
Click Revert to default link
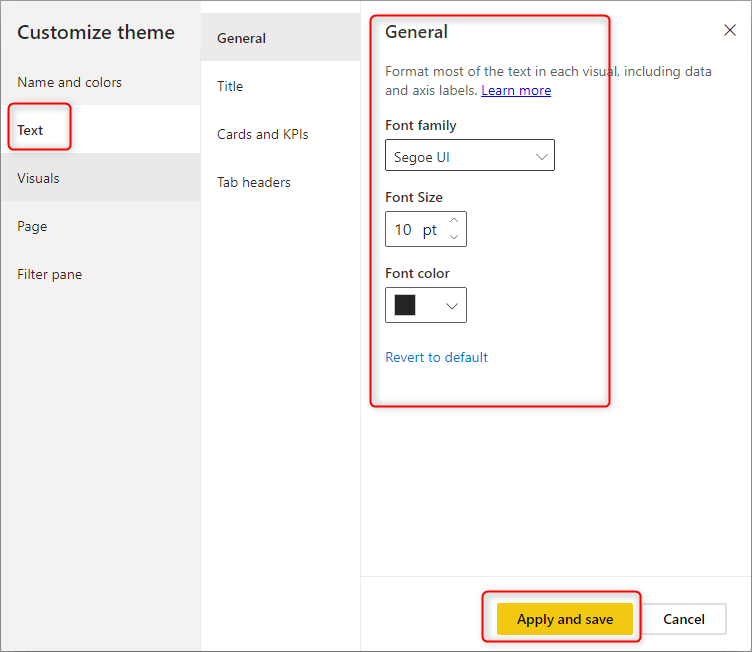click(436, 357)
